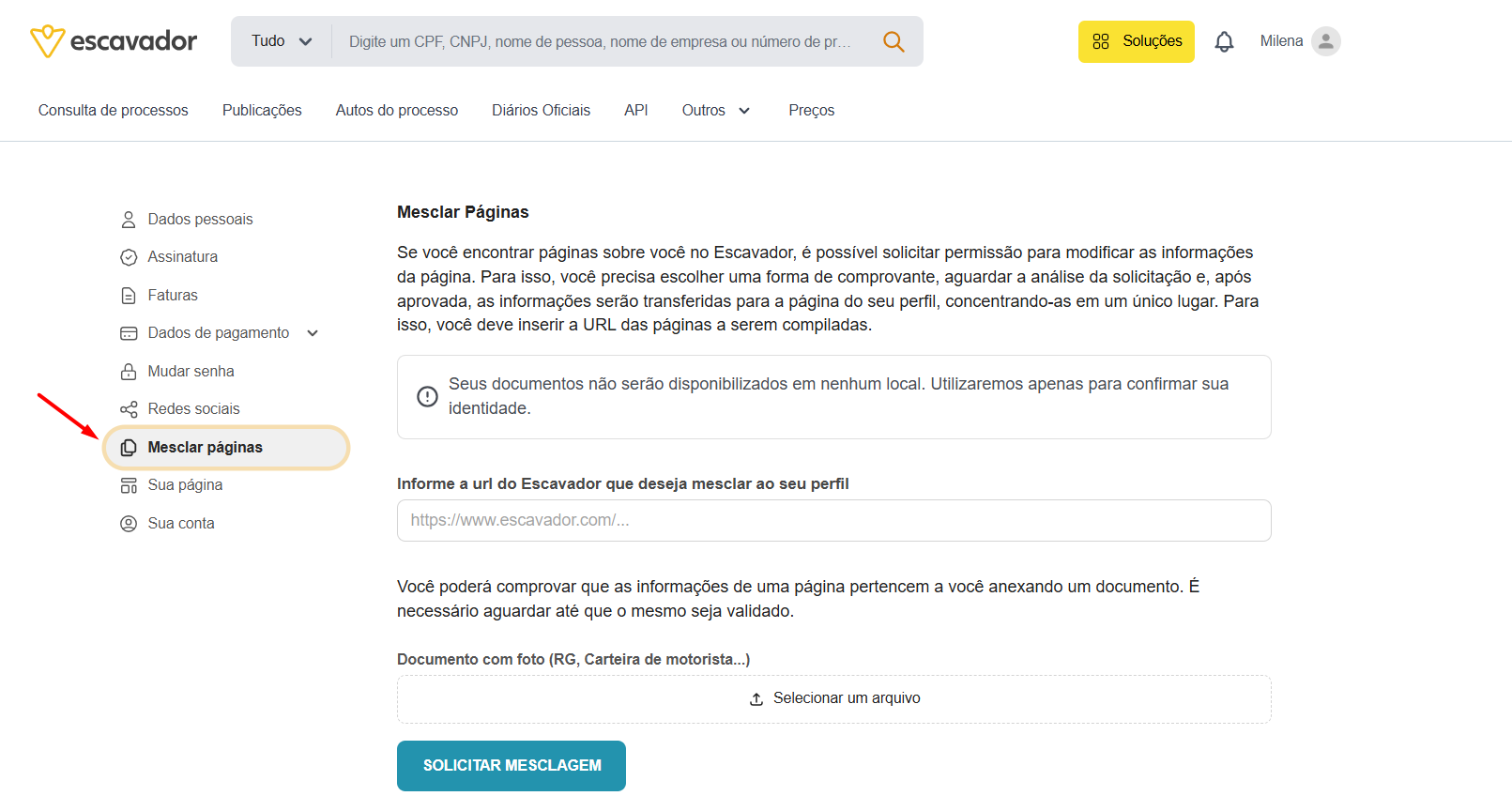Open Sua página
Screen dimensions: 1512x796
(185, 485)
